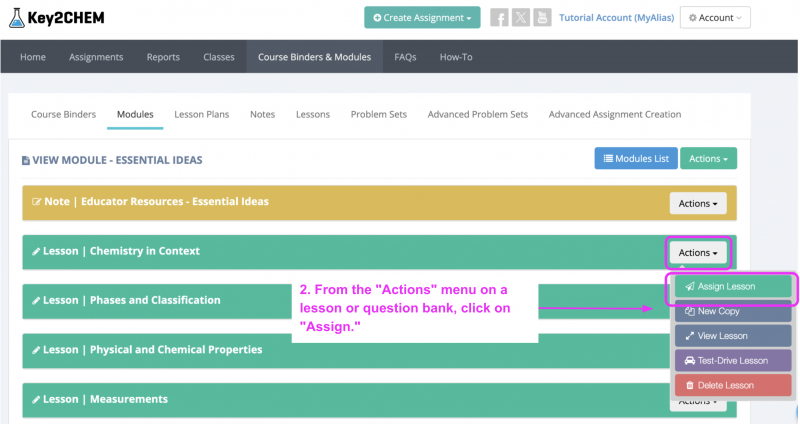Click the Key2CHEM flask logo
Image resolution: width=800 pixels, height=424 pixels.
(19, 17)
